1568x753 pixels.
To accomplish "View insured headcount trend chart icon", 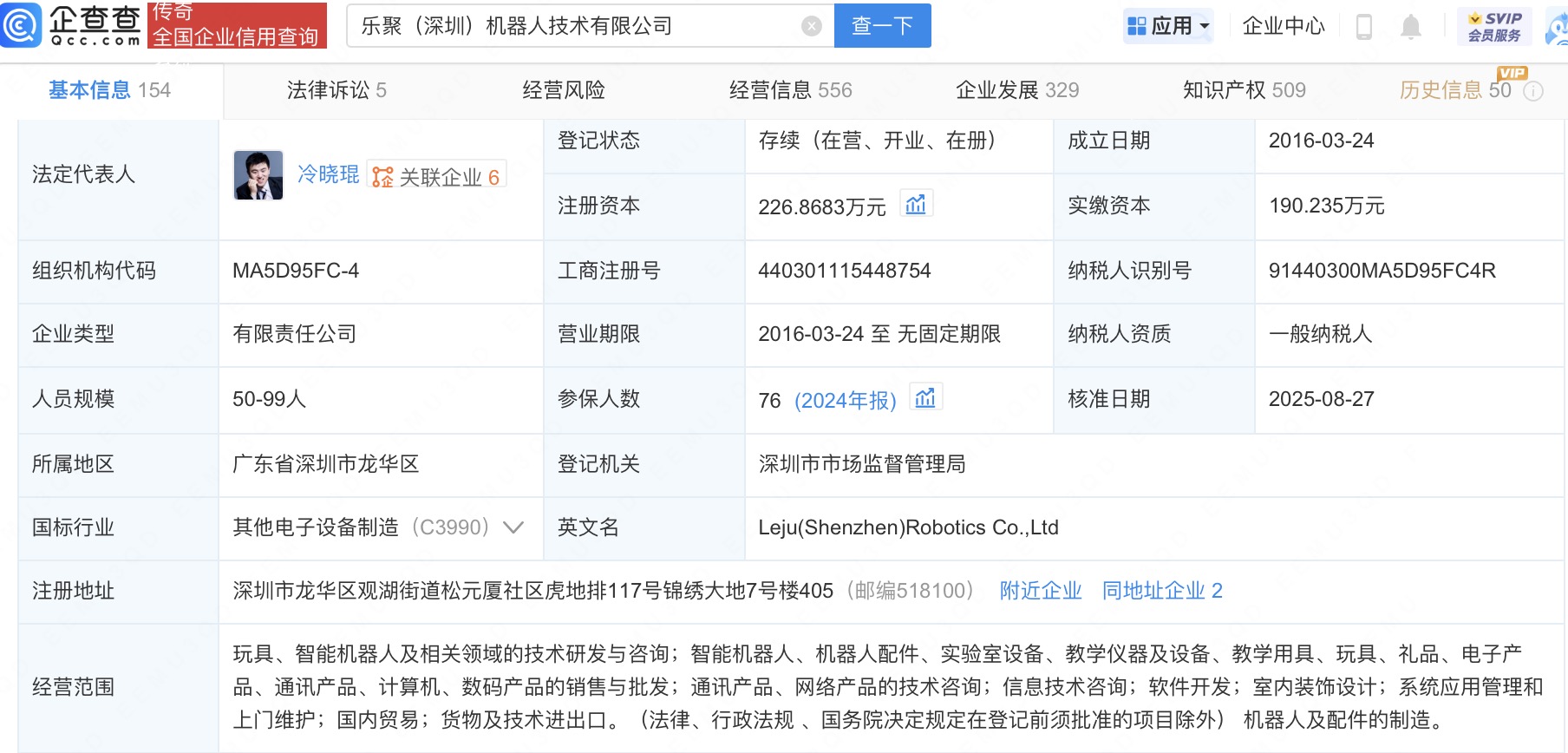I will [x=925, y=398].
